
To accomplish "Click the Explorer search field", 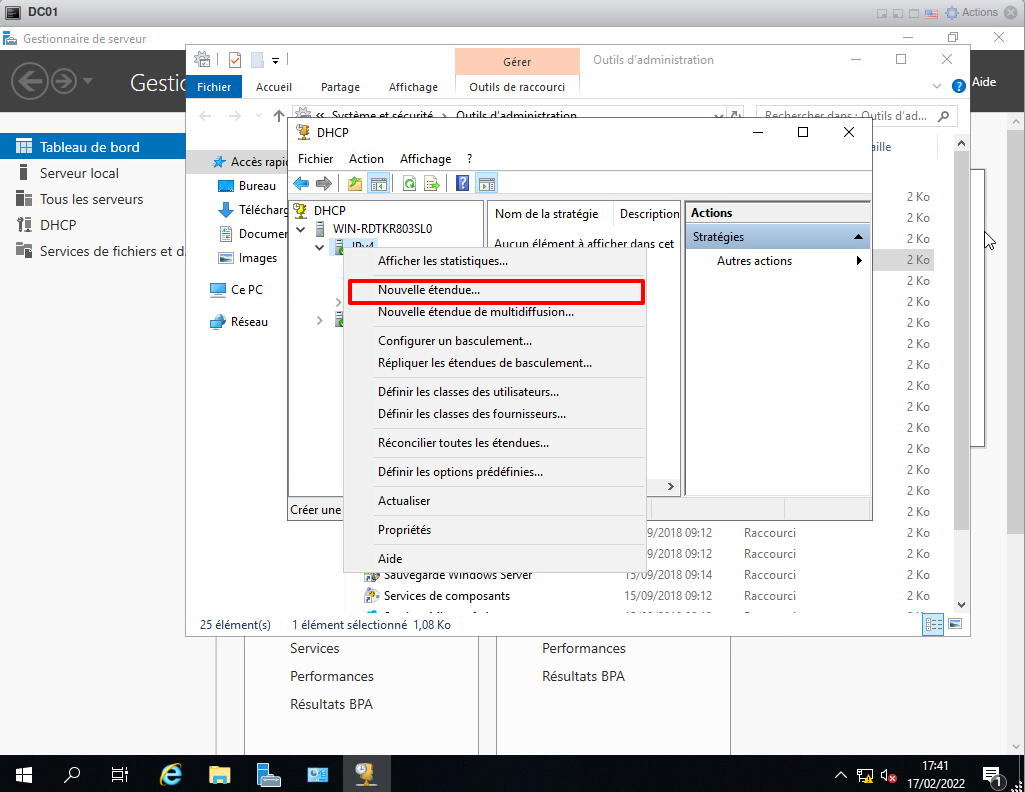I will pyautogui.click(x=845, y=116).
